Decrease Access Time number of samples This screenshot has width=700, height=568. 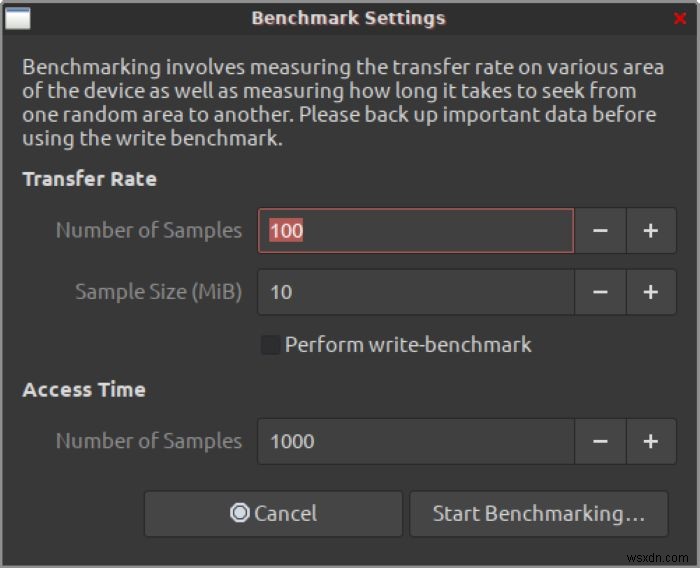(x=601, y=441)
